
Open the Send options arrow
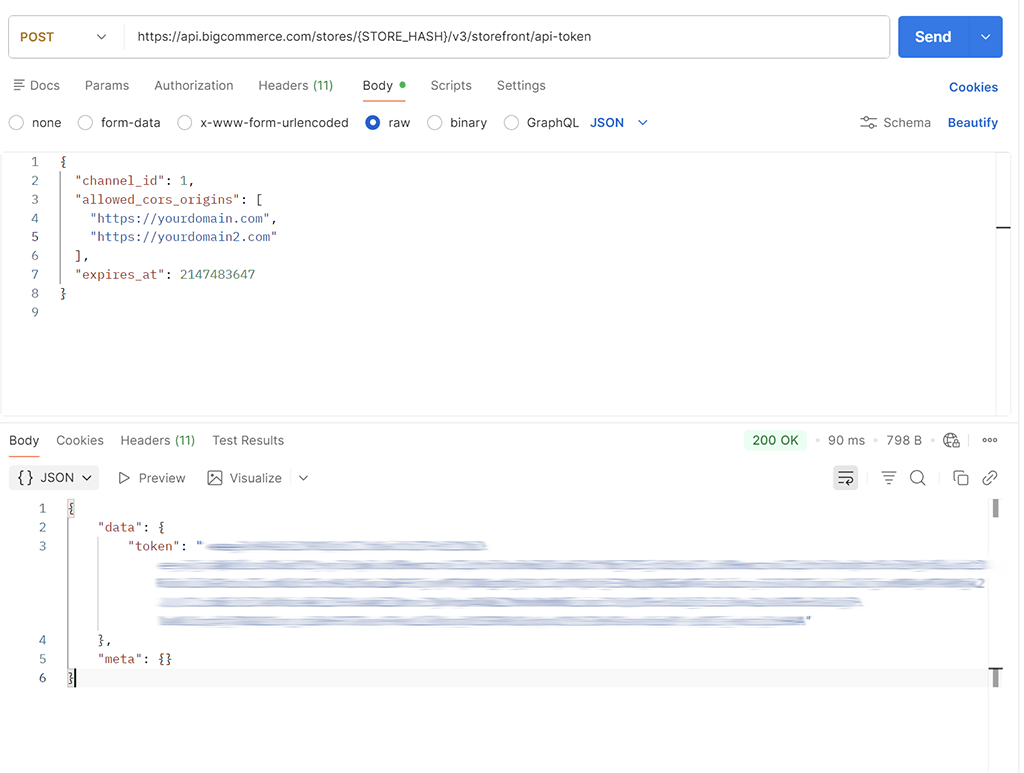tap(986, 37)
